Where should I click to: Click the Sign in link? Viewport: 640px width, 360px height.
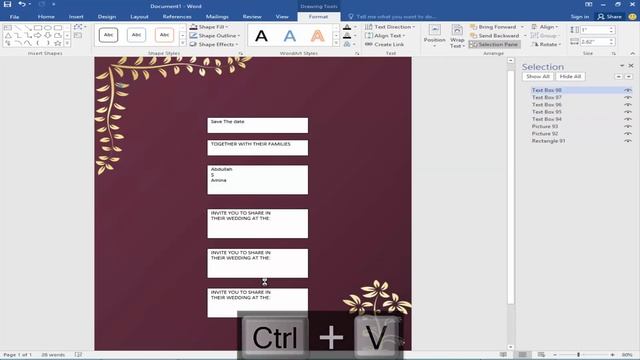click(580, 17)
